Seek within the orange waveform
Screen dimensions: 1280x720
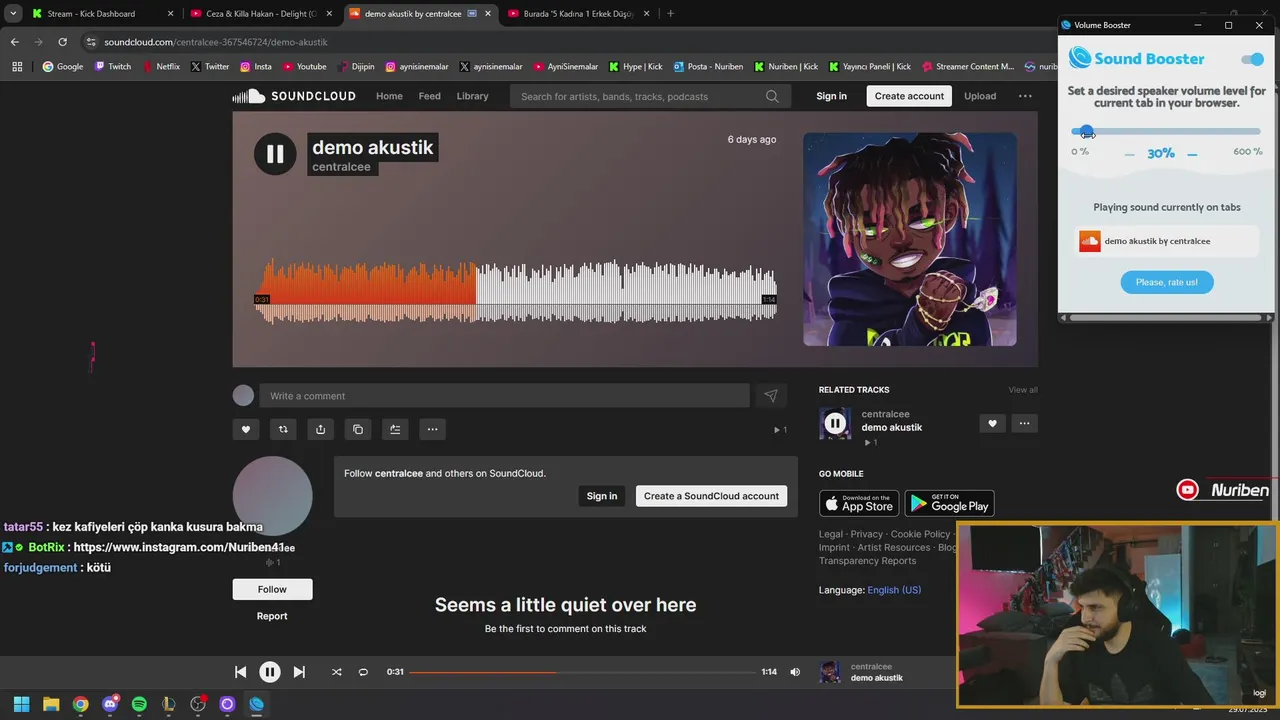click(x=366, y=290)
